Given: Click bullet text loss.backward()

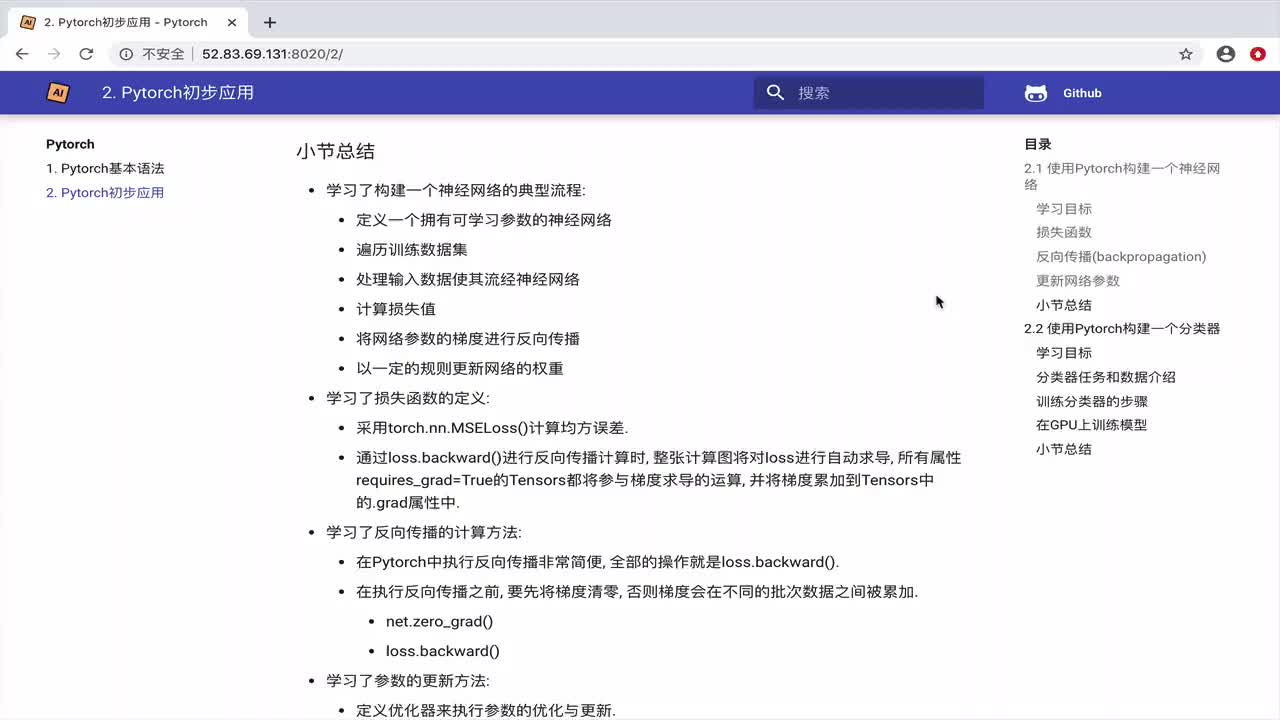Looking at the screenshot, I should [443, 651].
